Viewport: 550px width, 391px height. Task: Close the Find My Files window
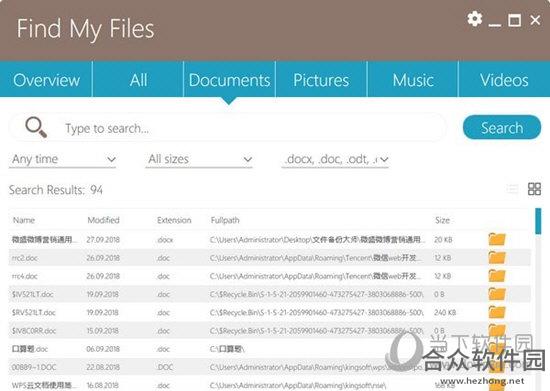coord(535,20)
